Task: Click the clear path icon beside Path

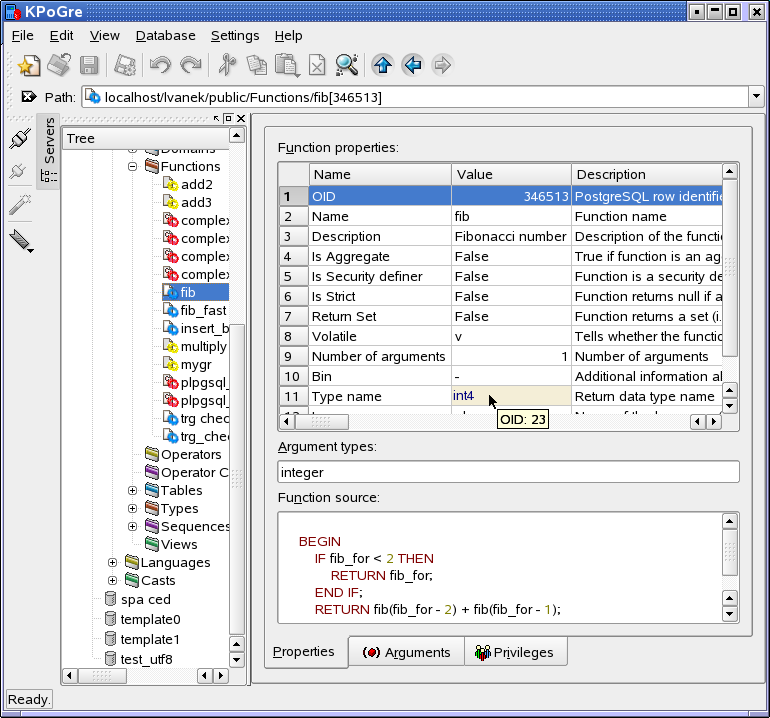Action: [28, 97]
